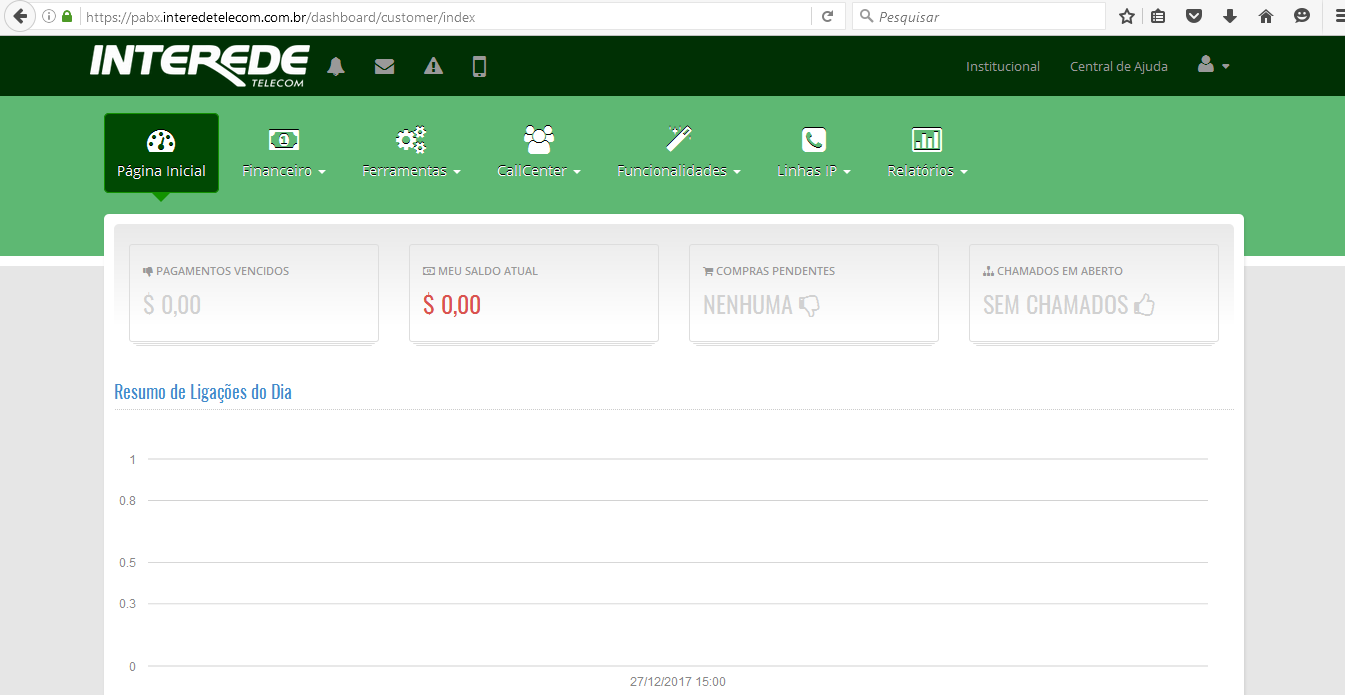The image size is (1345, 696).
Task: Open the CallCenter menu
Action: coord(538,154)
